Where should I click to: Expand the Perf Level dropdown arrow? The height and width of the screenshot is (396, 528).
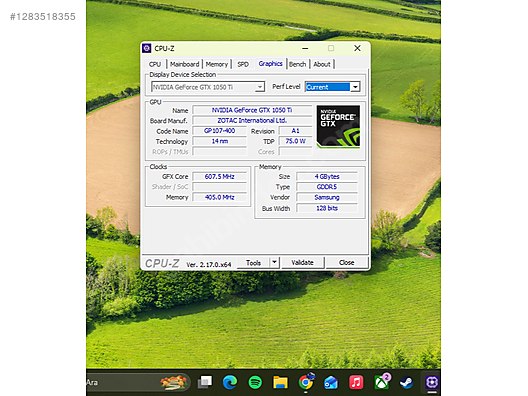(355, 87)
